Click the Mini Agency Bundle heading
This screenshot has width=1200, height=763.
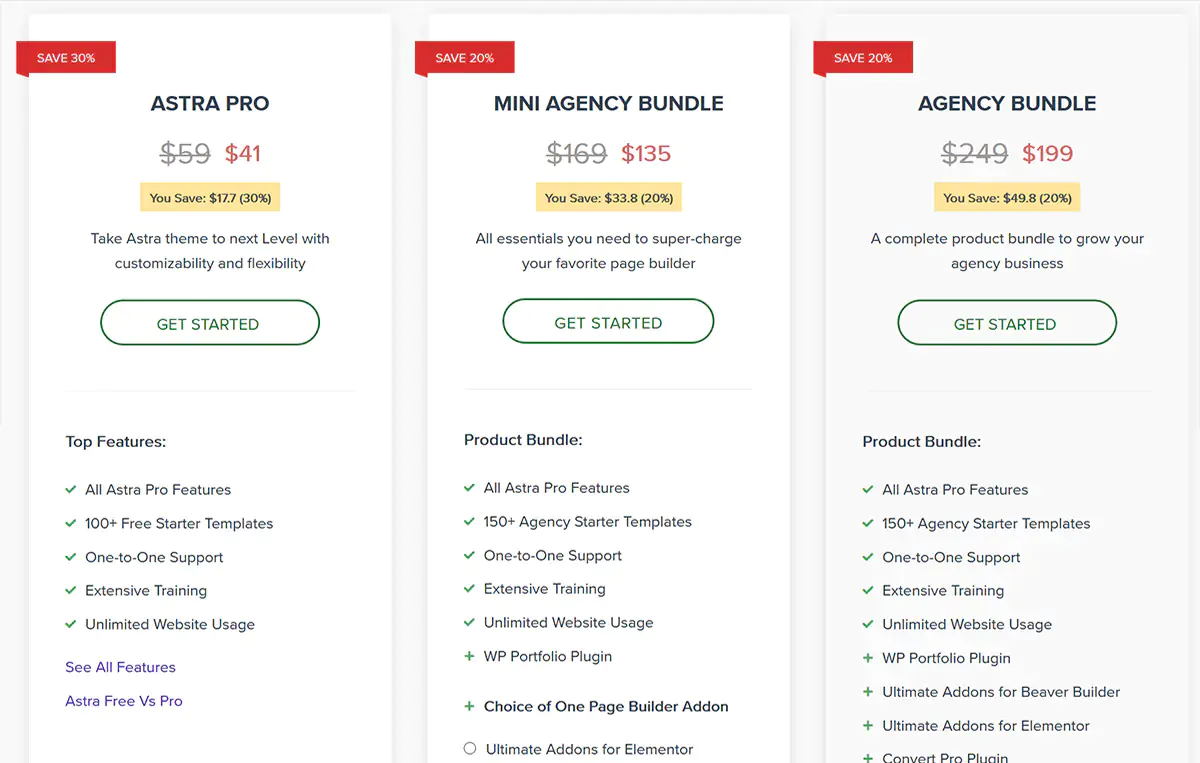(x=608, y=103)
